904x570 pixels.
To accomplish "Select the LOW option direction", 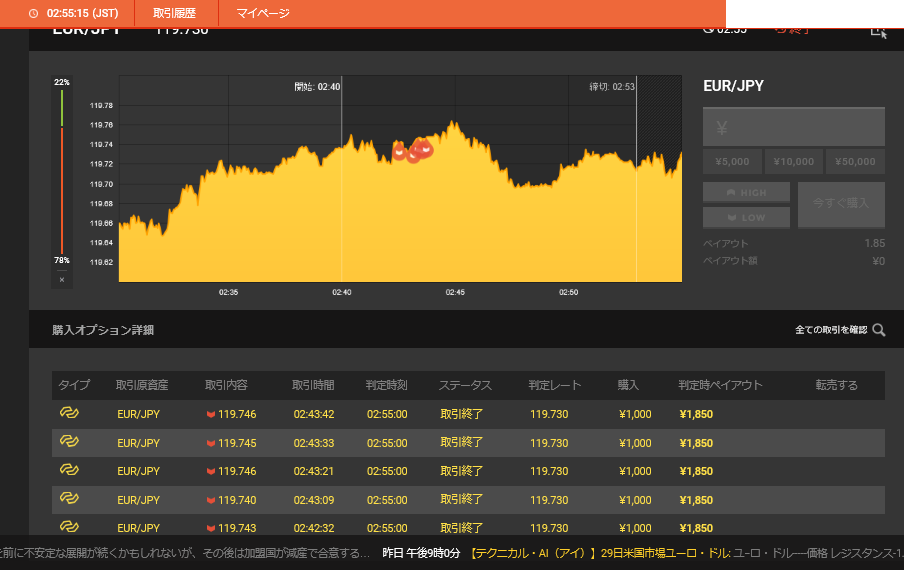I will click(x=746, y=217).
